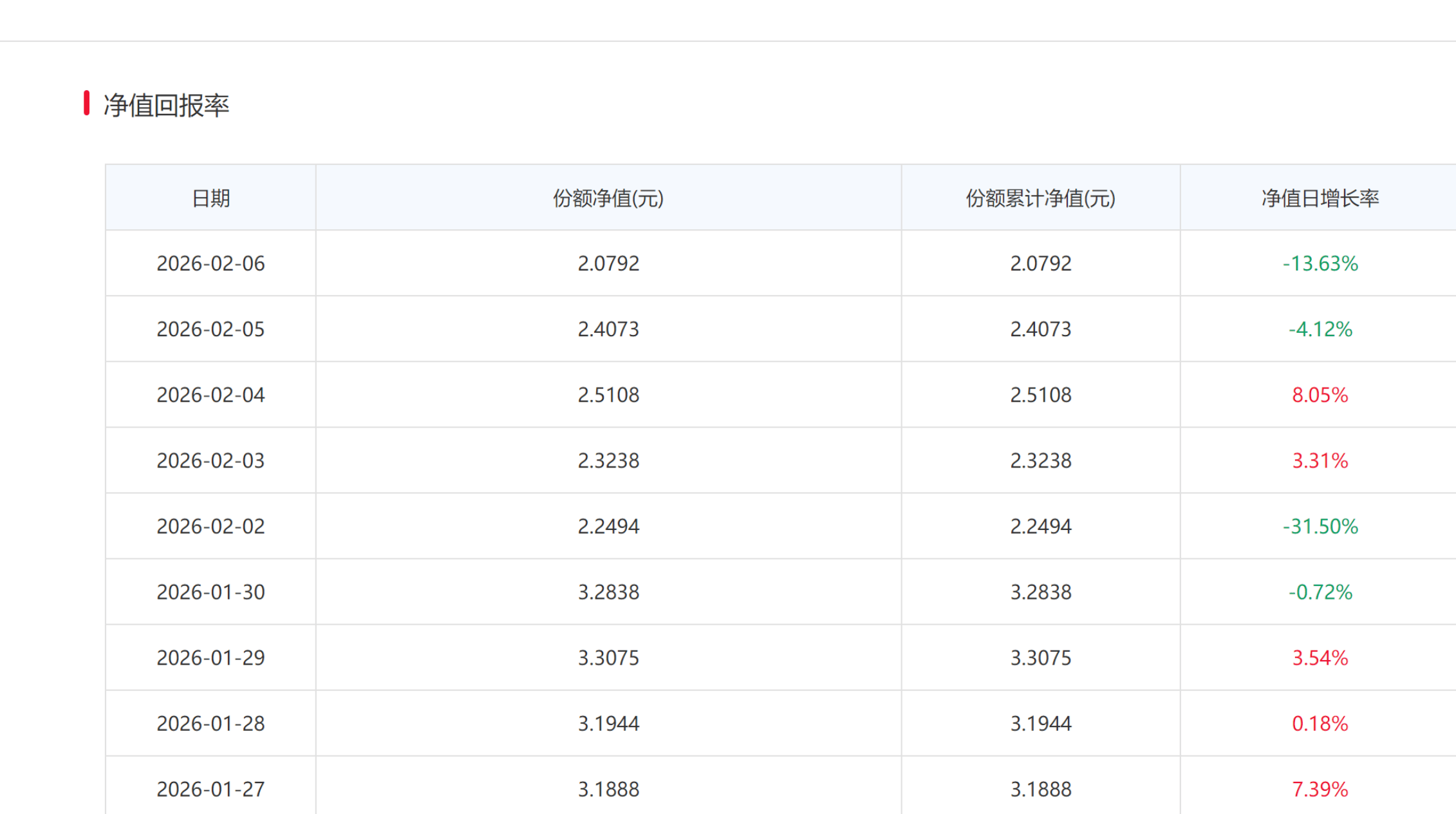Viewport: 1456px width, 814px height.
Task: Click the 净值回报率 section heading
Action: pos(166,105)
